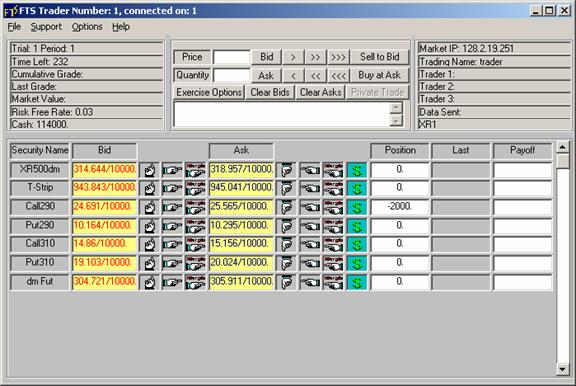Screen dimensions: 576x386
Task: Click the dollar sign icon in the Put310 row
Action: coord(357,264)
